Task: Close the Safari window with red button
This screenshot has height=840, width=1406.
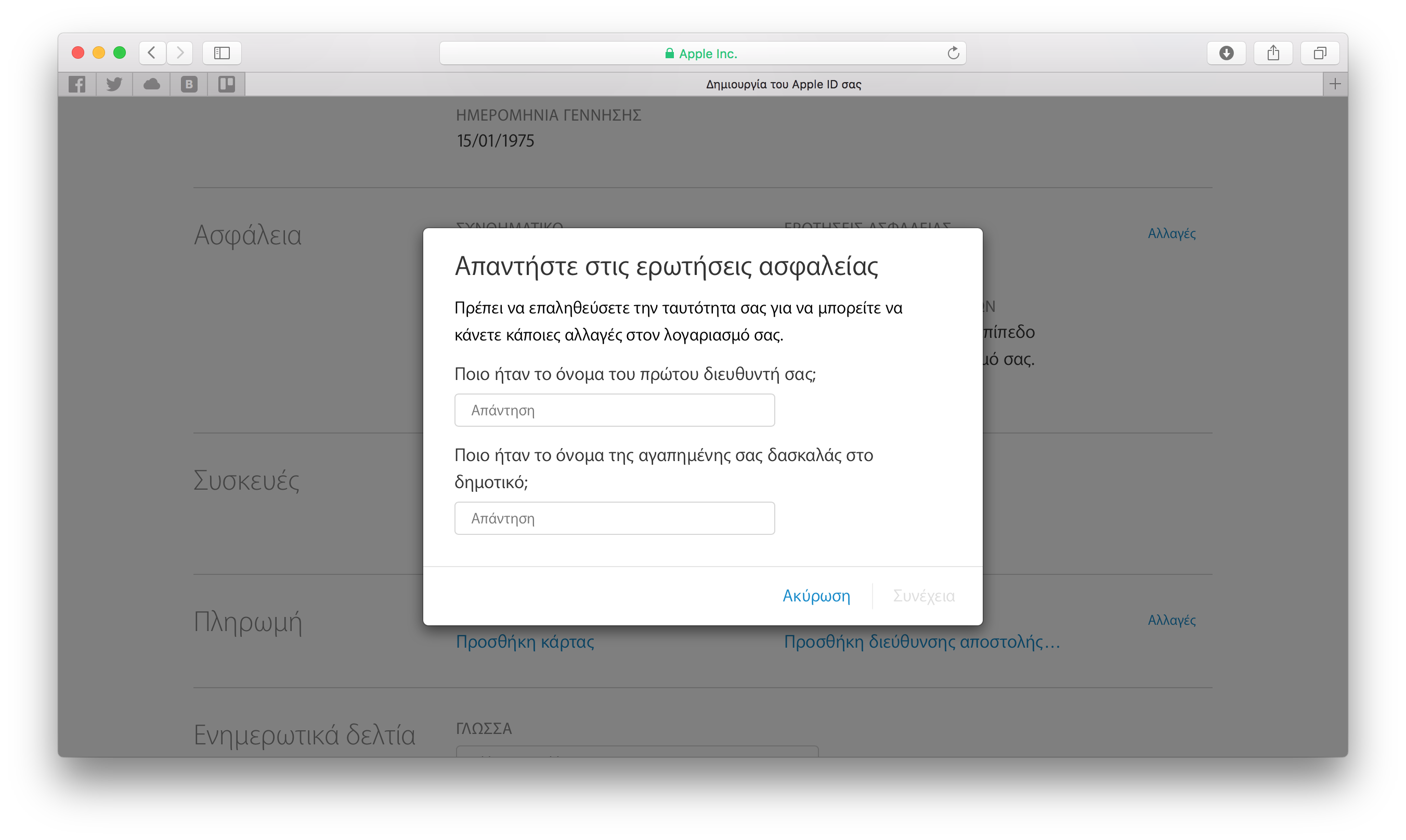Action: 78,52
